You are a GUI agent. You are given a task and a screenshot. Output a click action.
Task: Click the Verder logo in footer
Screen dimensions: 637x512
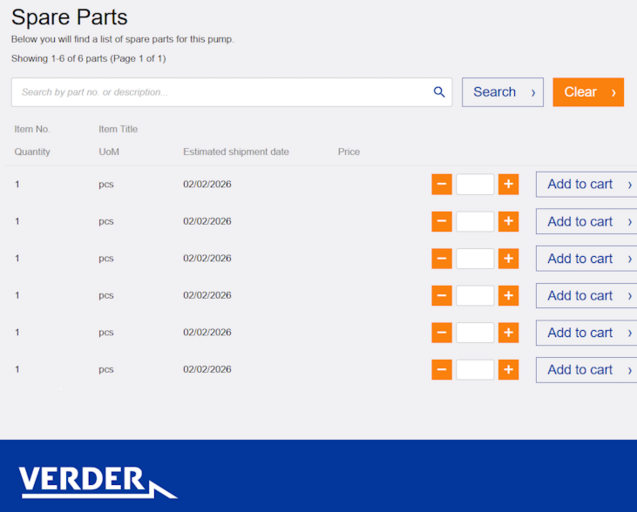tap(97, 481)
